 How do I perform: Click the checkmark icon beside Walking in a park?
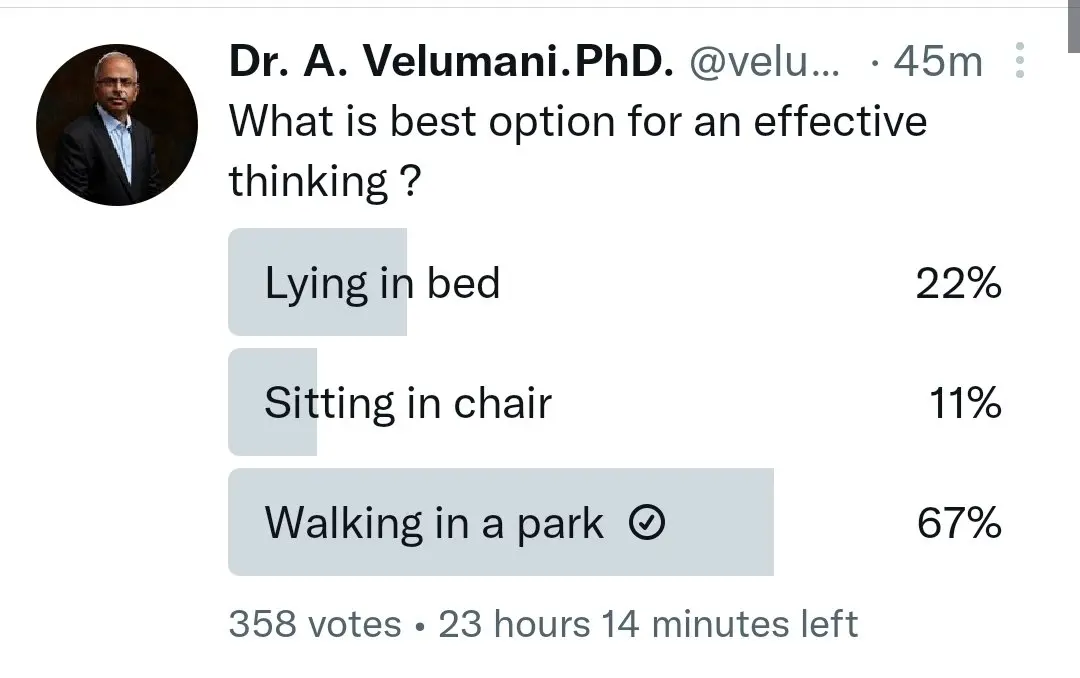[650, 523]
